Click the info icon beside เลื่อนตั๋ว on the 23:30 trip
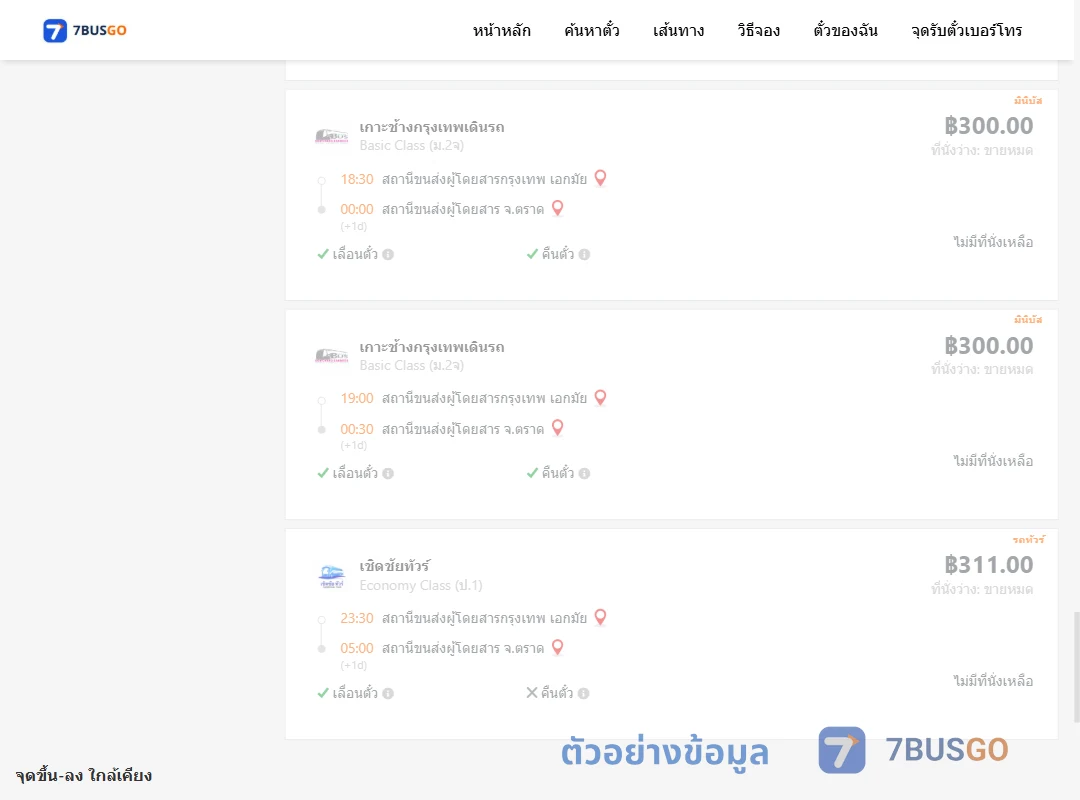Viewport: 1080px width, 800px height. point(388,693)
